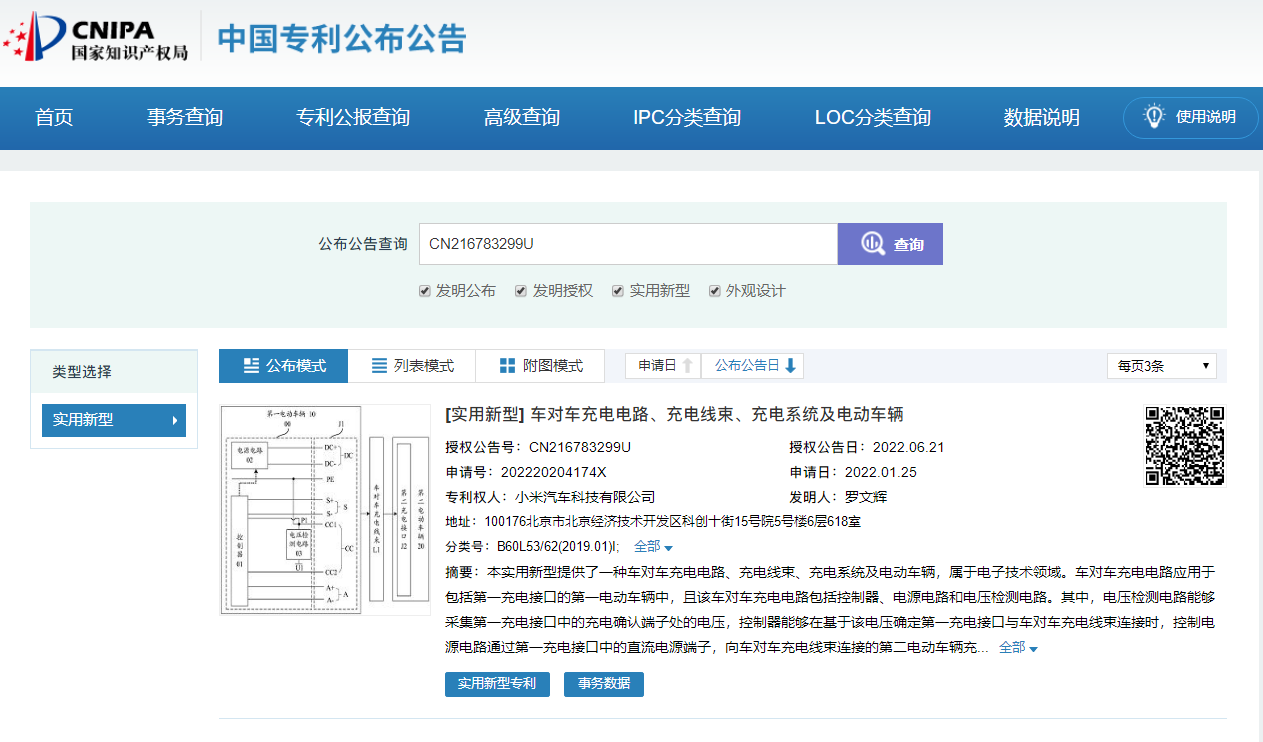Click the 查询 search button
The width and height of the screenshot is (1263, 742).
[x=890, y=244]
